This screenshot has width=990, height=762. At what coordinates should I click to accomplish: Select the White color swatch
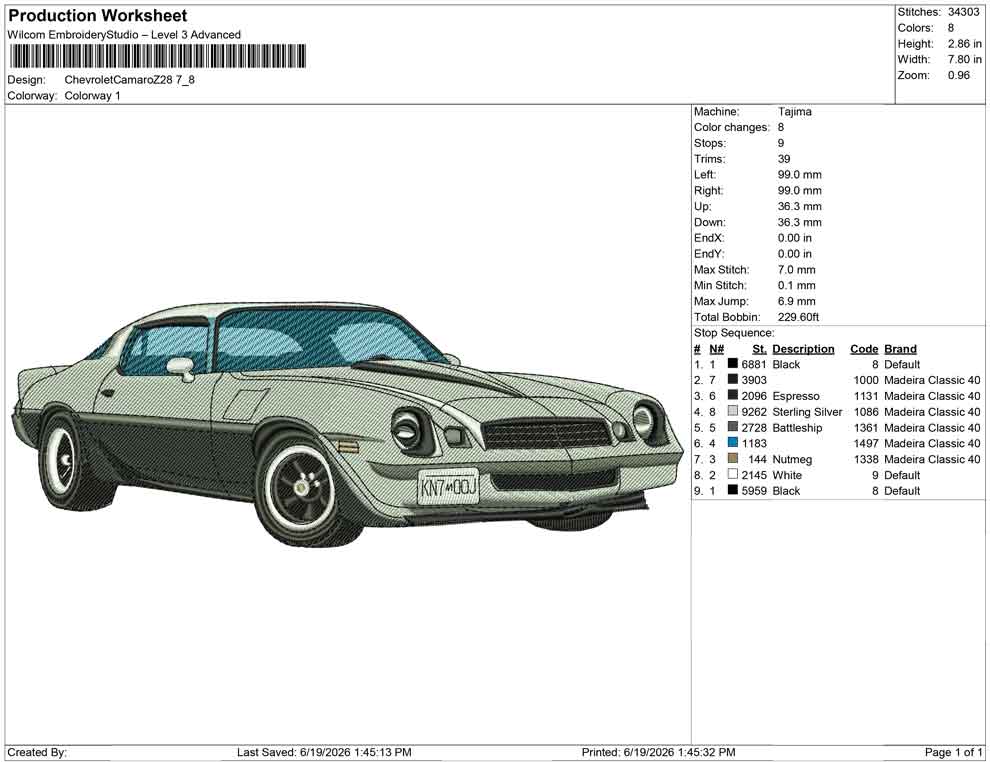click(732, 474)
